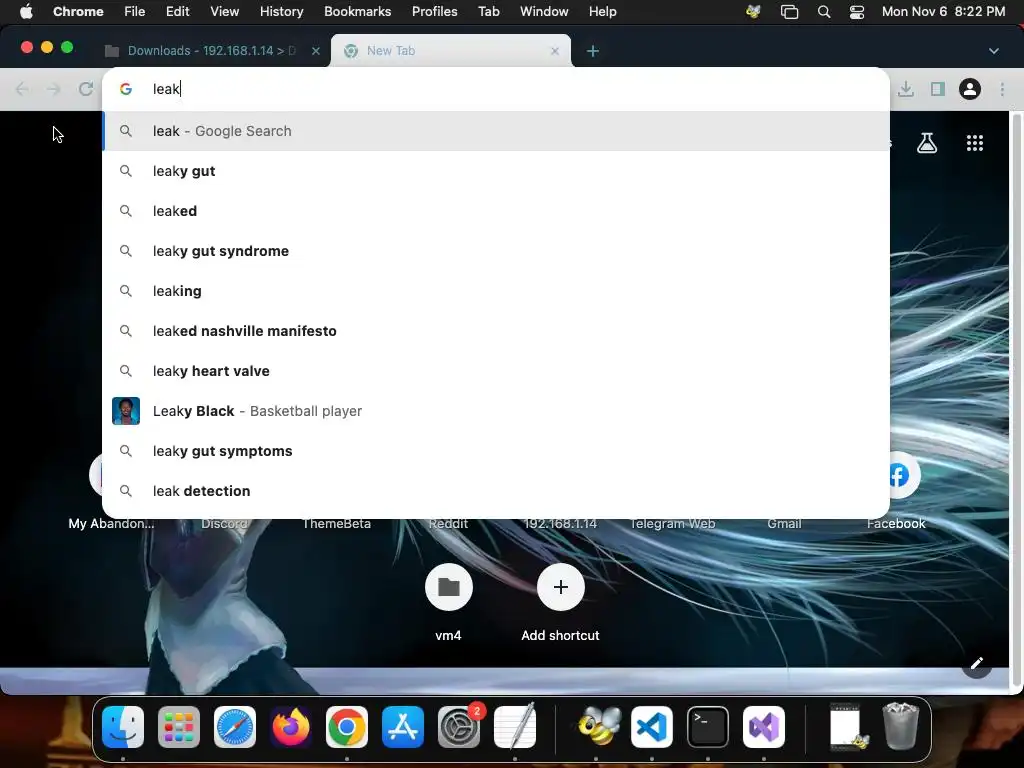This screenshot has width=1024, height=768.
Task: Open System Settings in the dock
Action: [458, 727]
